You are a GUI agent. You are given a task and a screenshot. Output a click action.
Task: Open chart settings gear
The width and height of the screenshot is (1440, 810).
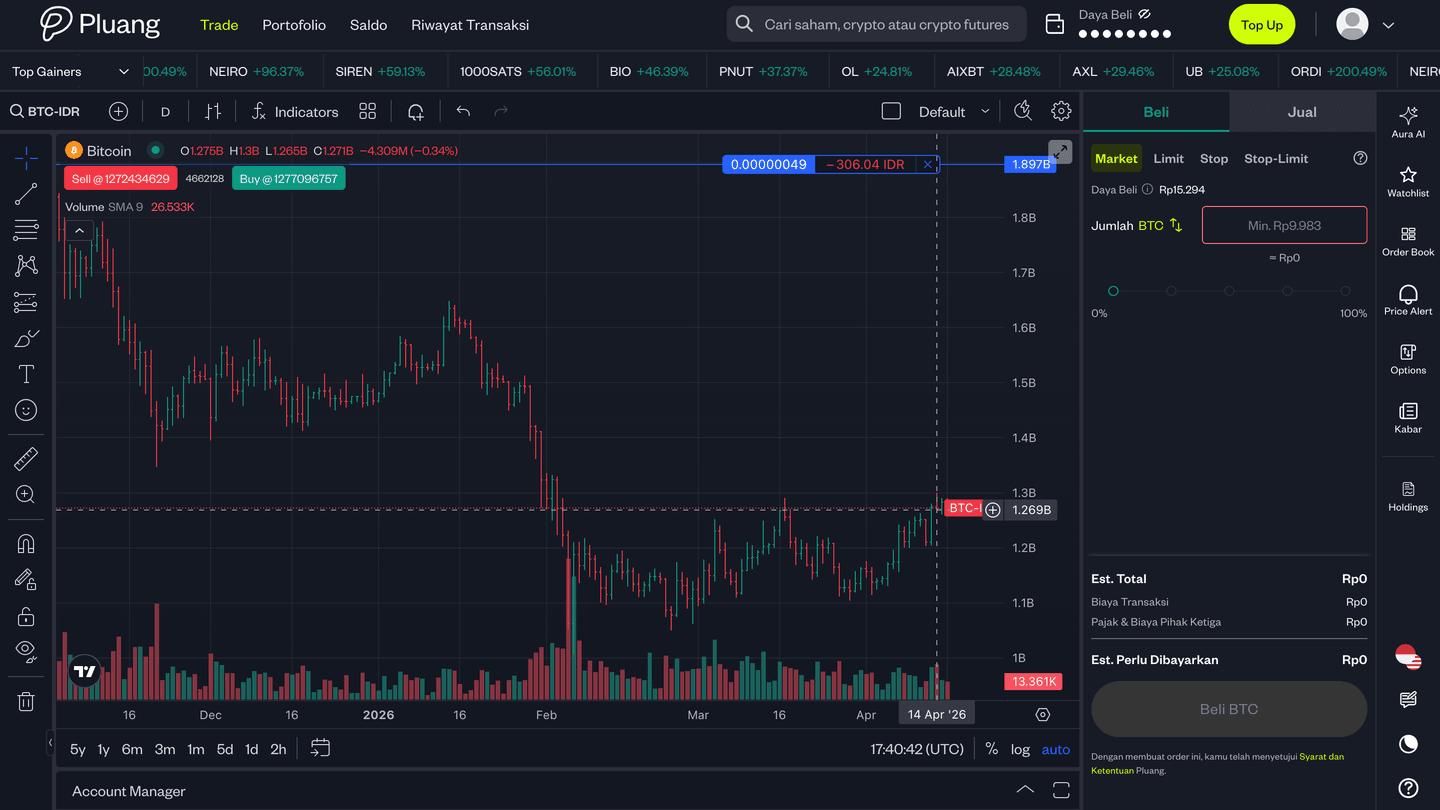[x=1061, y=112]
